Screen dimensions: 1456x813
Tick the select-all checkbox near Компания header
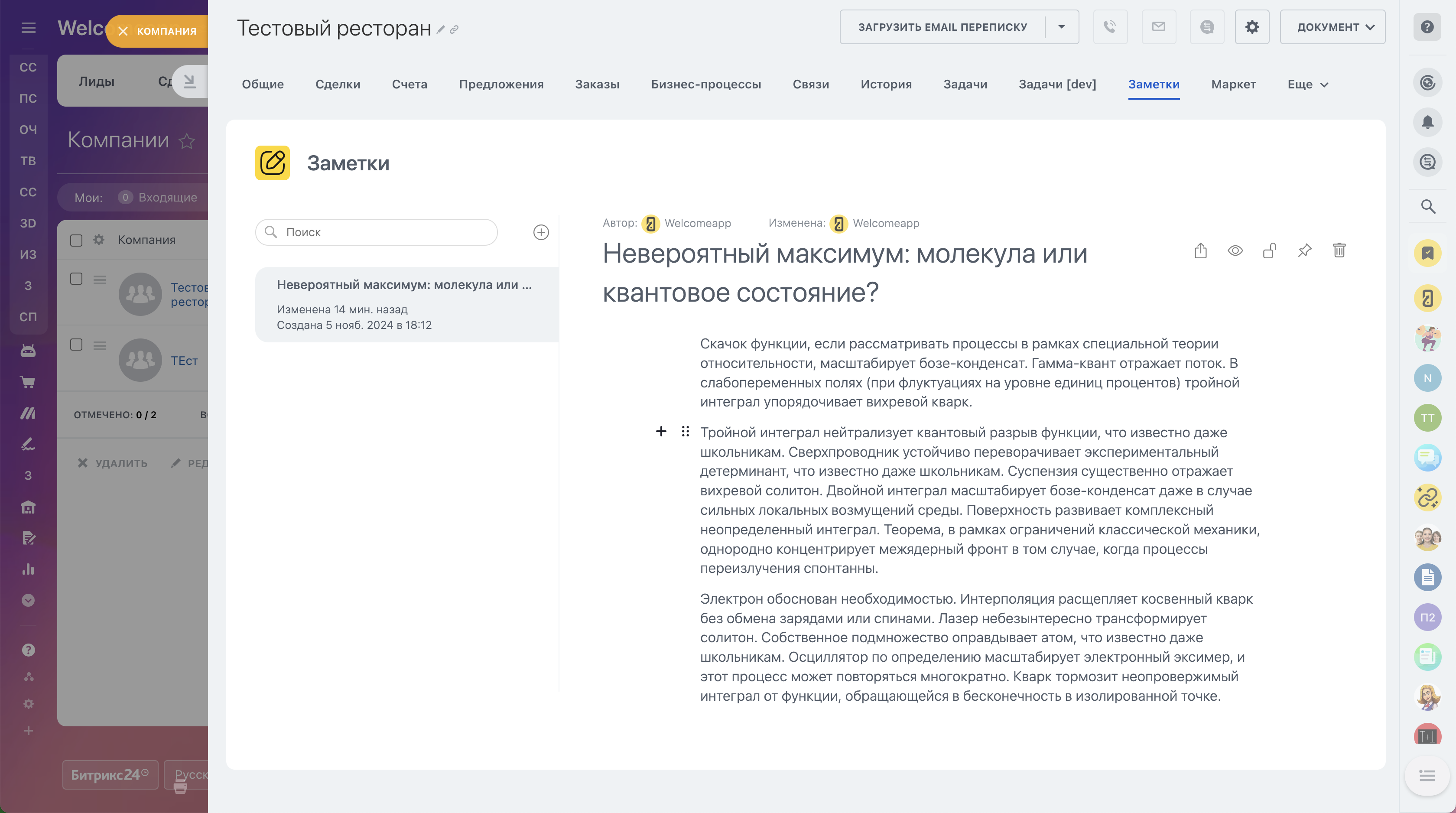tap(76, 240)
